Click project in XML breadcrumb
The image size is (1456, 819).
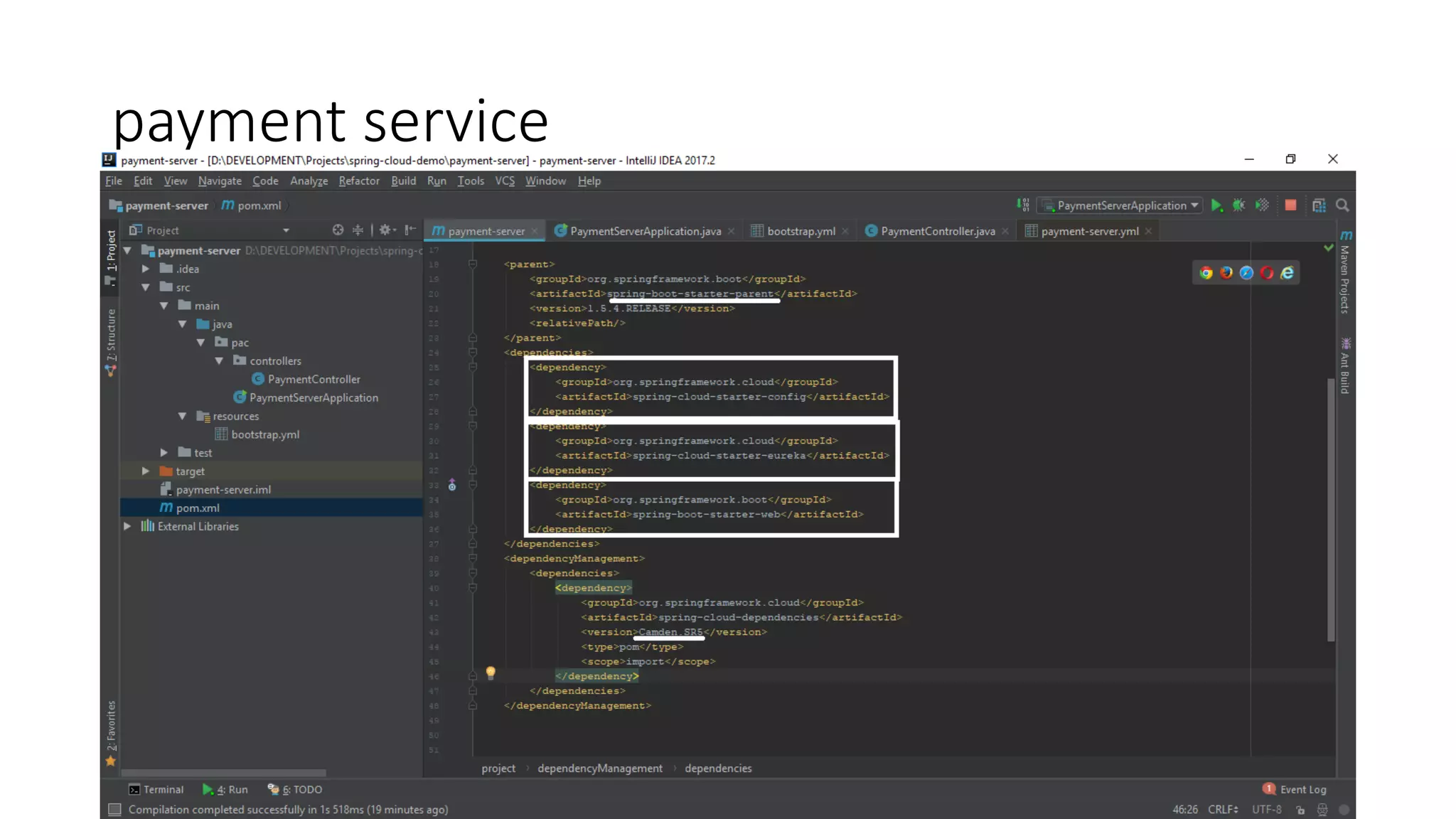click(498, 769)
